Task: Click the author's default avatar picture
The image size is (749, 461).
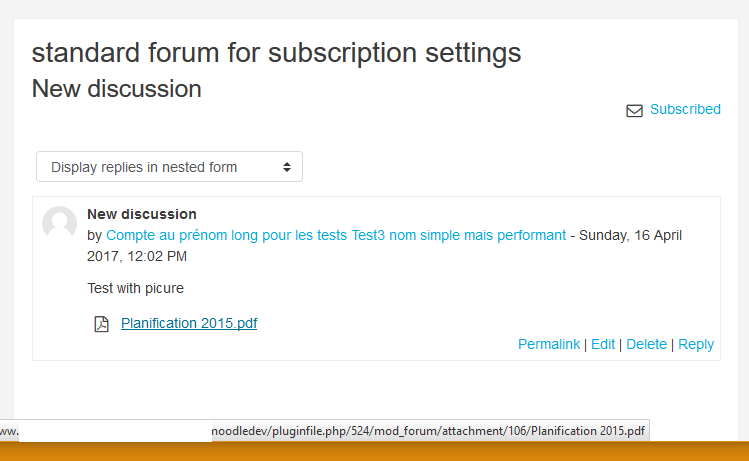Action: click(59, 223)
